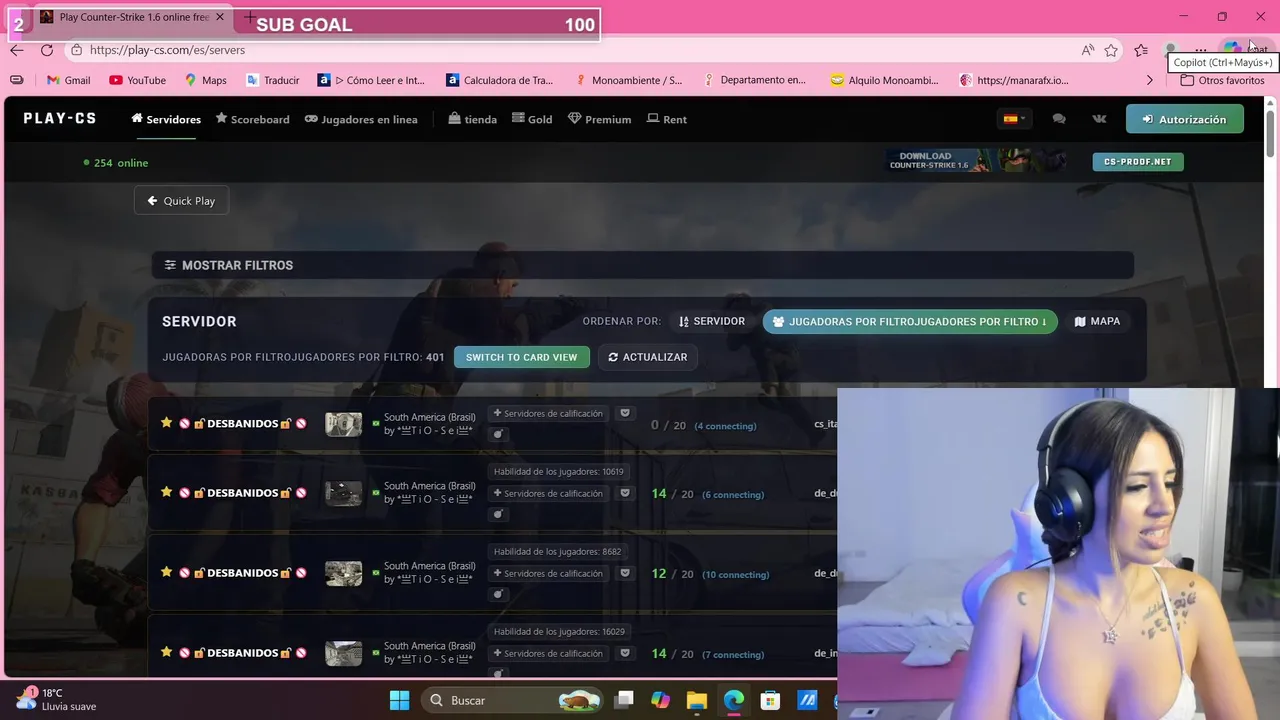This screenshot has height=720, width=1280.
Task: Click 'Habilidad de los jugadores: 16029' label
Action: coord(559,631)
